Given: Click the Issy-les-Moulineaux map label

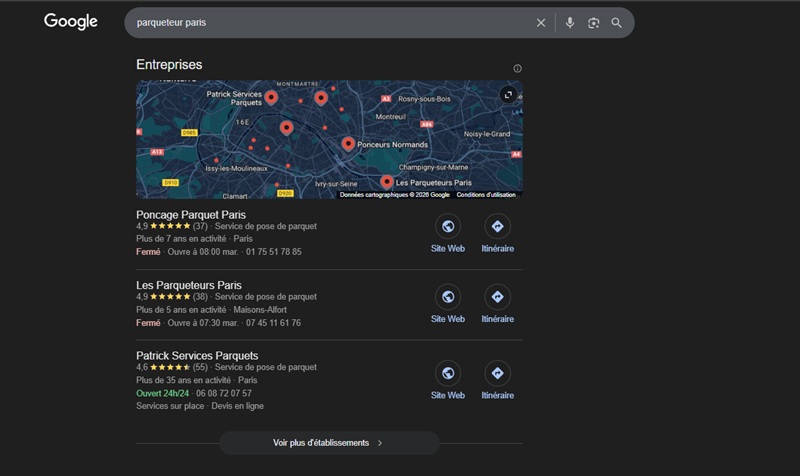Looking at the screenshot, I should (236, 168).
